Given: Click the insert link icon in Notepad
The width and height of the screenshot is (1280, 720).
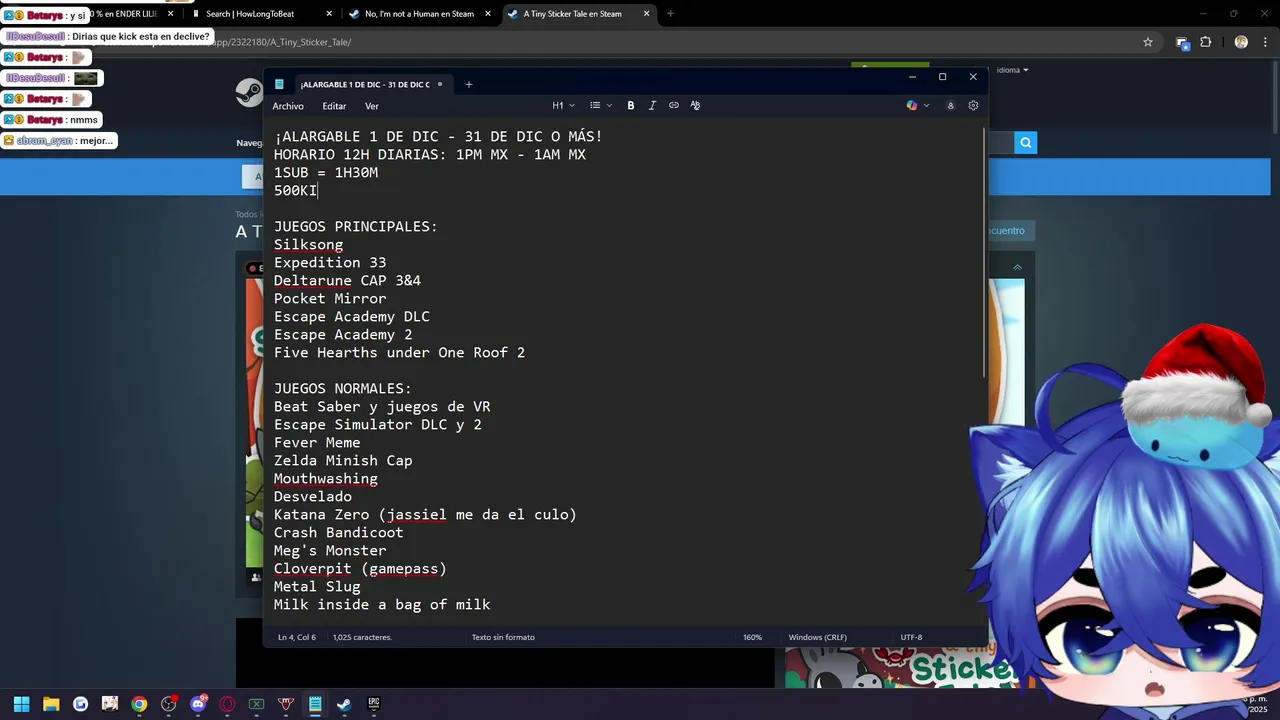Looking at the screenshot, I should click(x=674, y=106).
